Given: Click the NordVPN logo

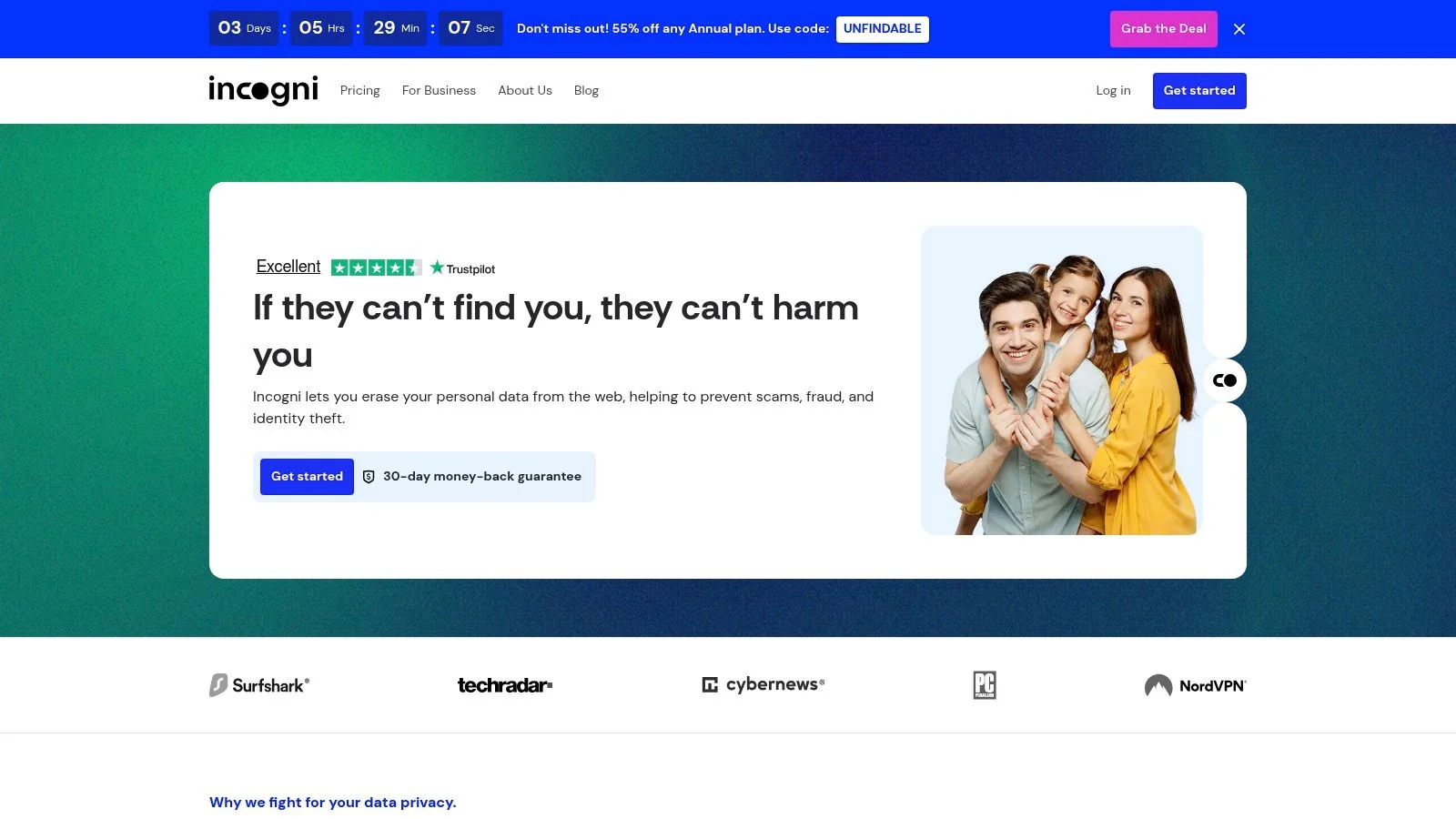Looking at the screenshot, I should pos(1196,685).
